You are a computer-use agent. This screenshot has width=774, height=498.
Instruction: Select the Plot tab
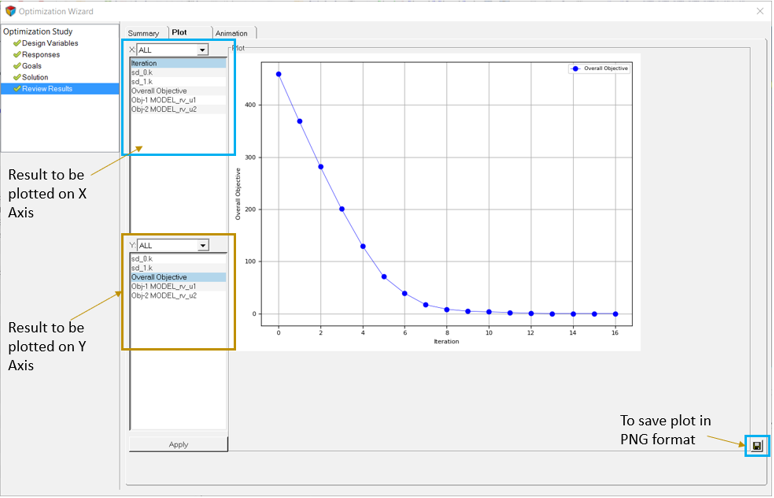pyautogui.click(x=179, y=33)
